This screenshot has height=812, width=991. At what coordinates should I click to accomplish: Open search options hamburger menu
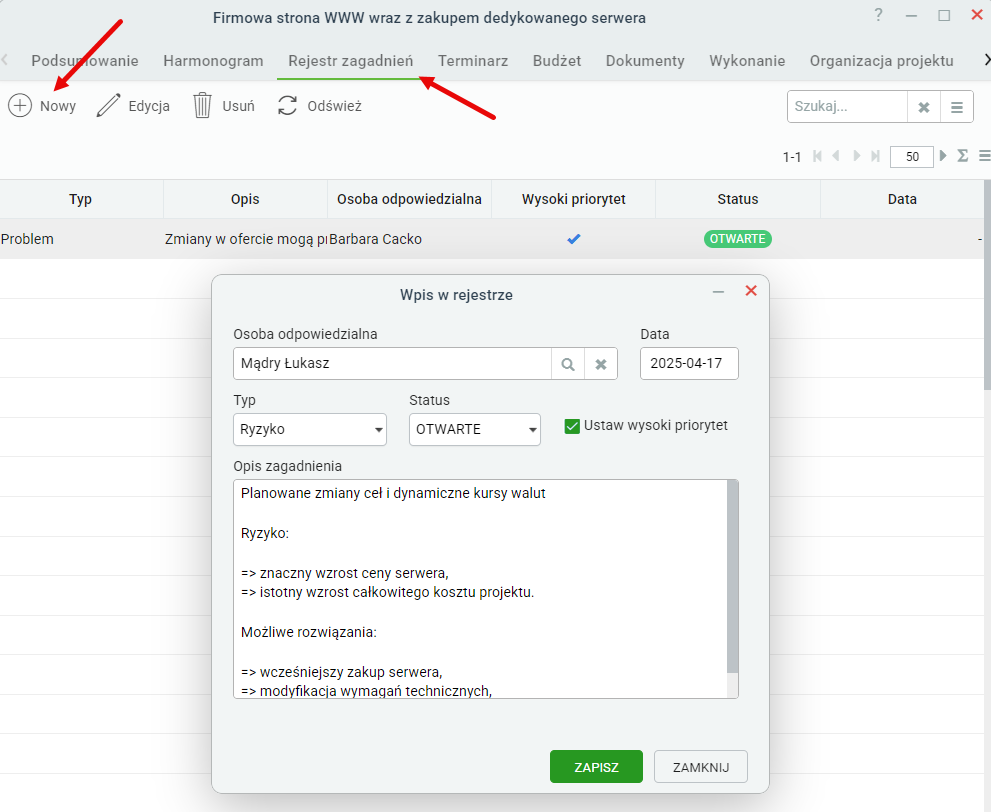957,107
